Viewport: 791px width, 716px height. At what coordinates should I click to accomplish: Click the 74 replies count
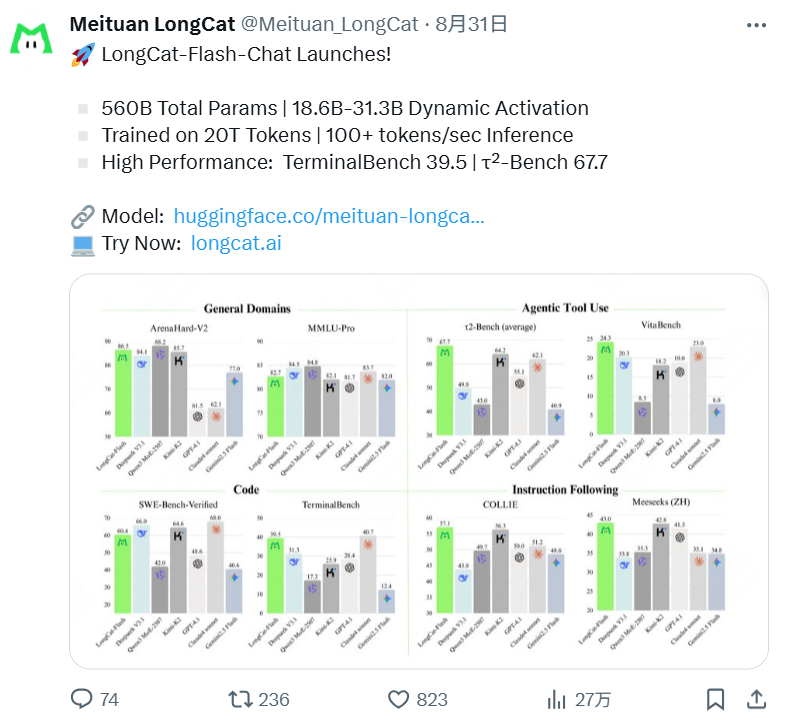tap(109, 700)
